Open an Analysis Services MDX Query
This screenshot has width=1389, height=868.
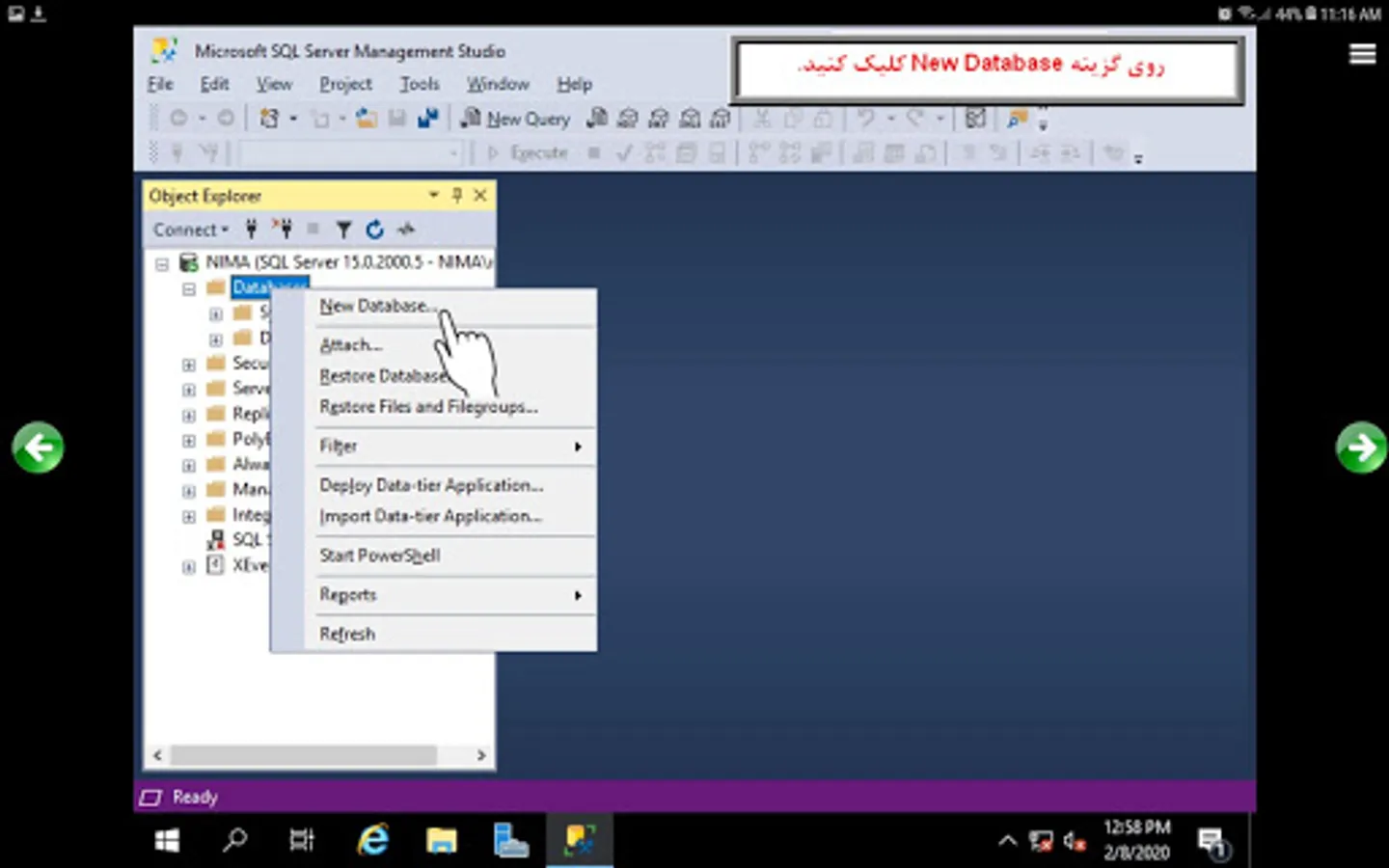click(x=628, y=118)
